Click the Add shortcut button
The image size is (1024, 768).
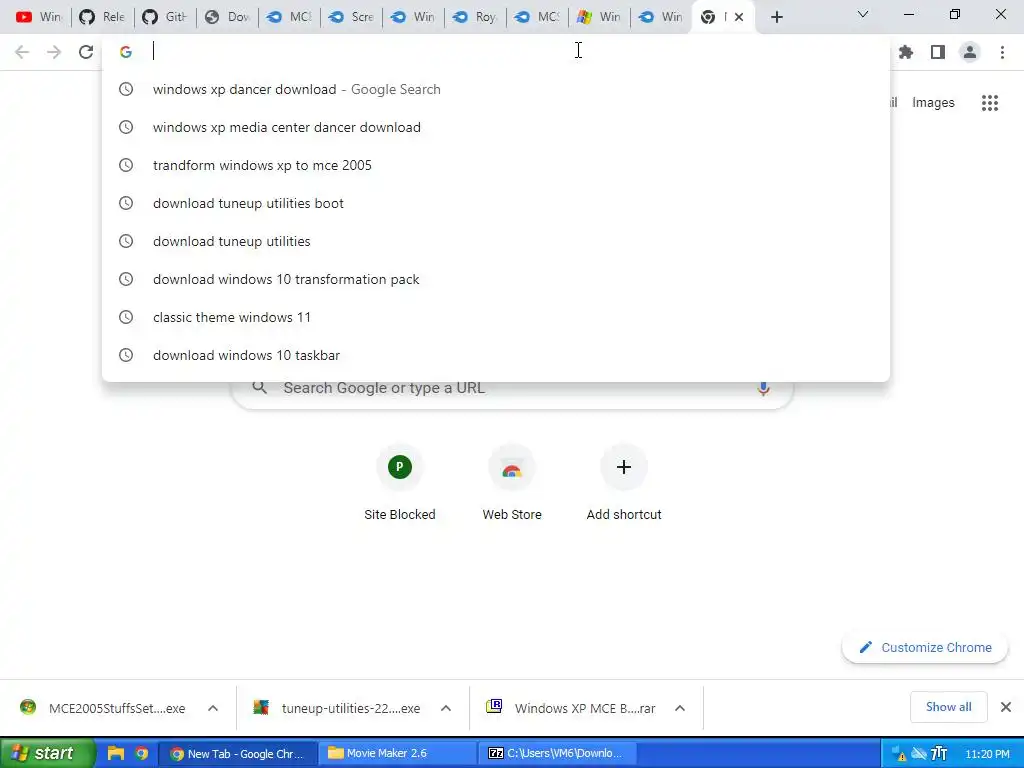point(624,483)
